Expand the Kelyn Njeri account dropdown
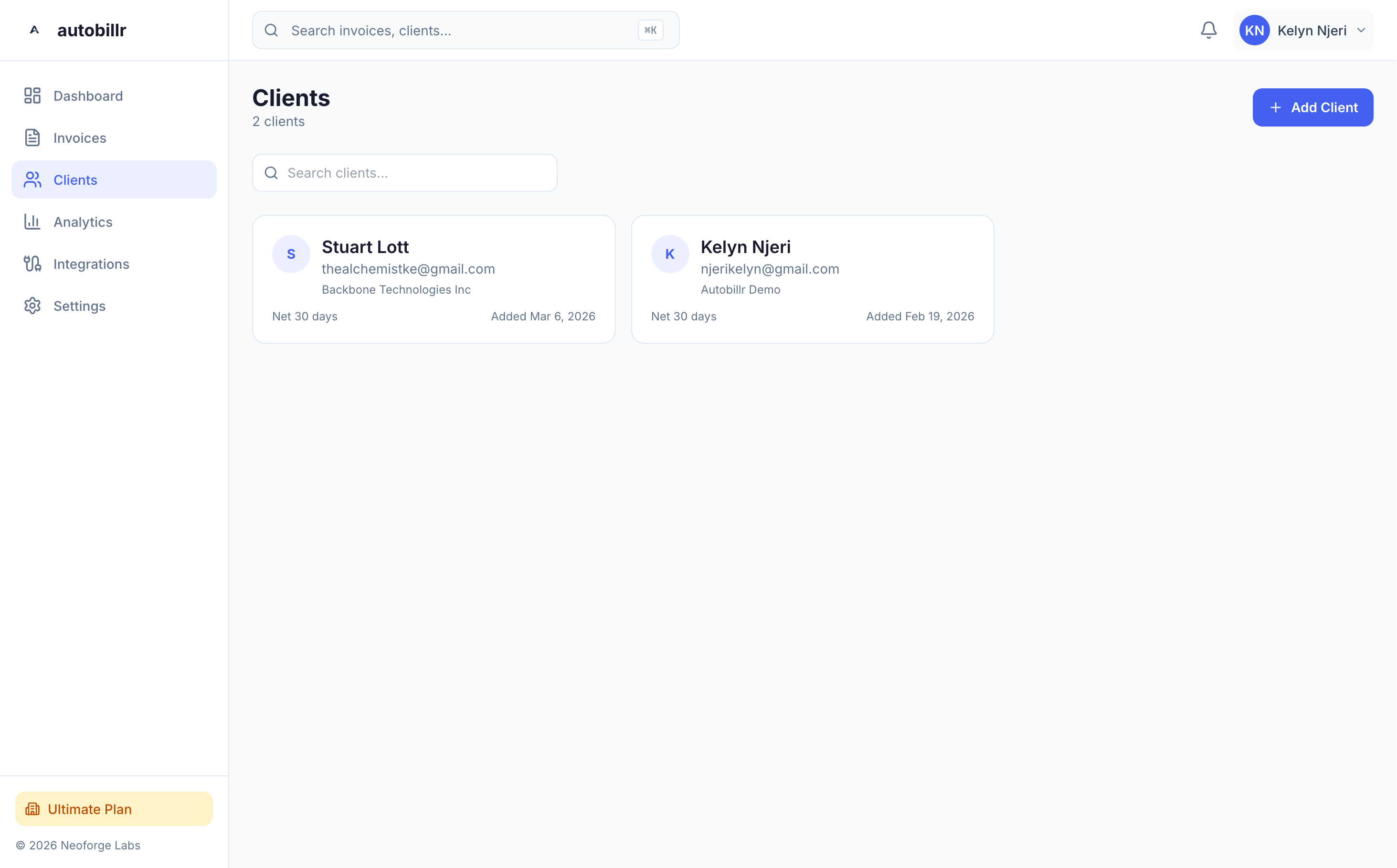 pyautogui.click(x=1361, y=31)
